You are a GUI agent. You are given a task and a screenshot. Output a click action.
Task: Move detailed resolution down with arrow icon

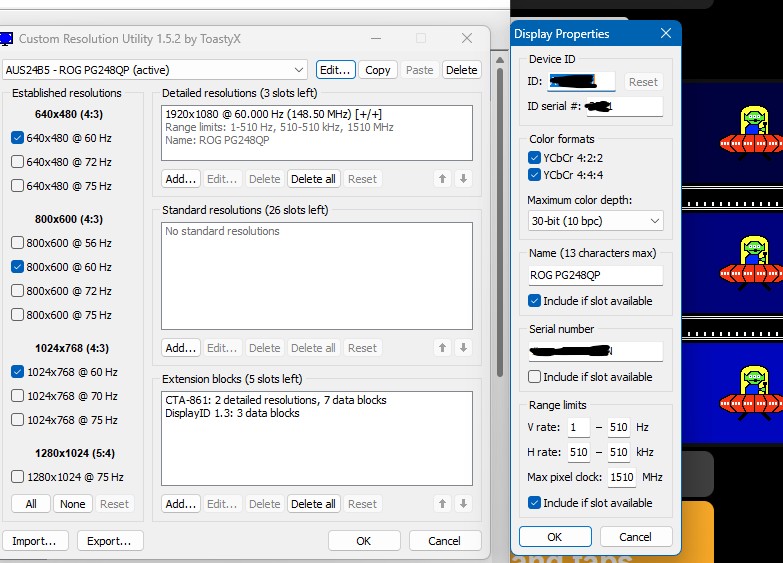coord(462,179)
